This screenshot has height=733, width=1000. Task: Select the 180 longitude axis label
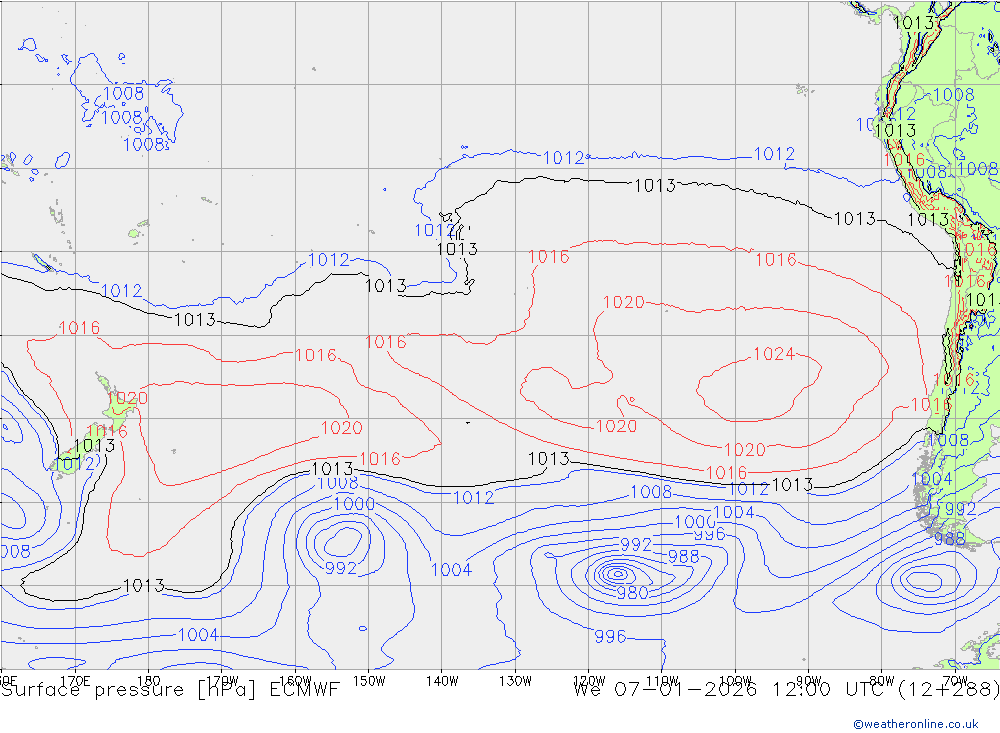click(149, 681)
